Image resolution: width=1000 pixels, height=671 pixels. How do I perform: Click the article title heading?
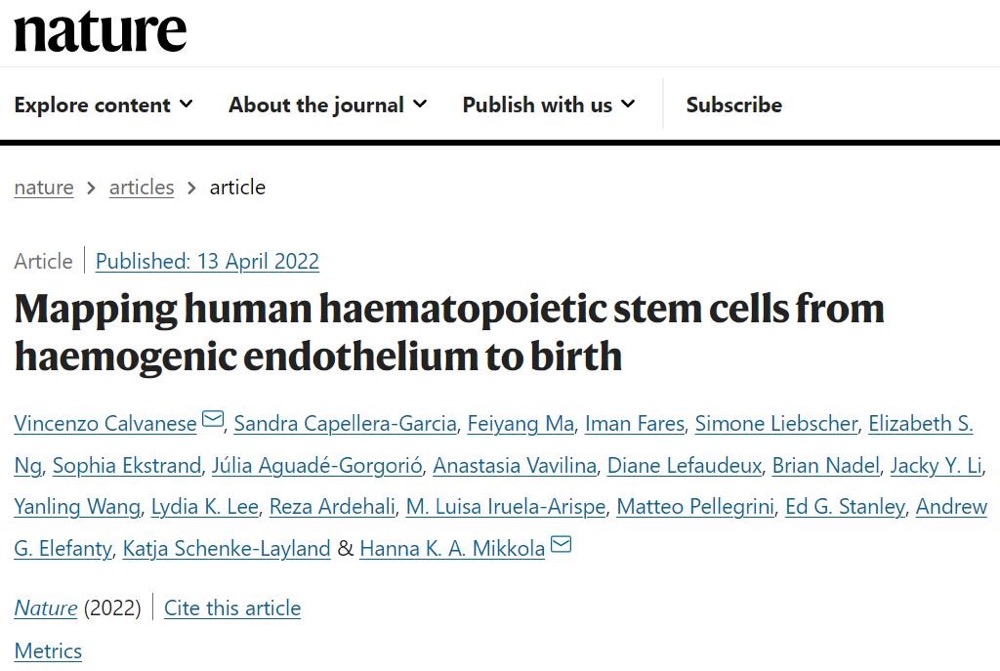(x=450, y=331)
